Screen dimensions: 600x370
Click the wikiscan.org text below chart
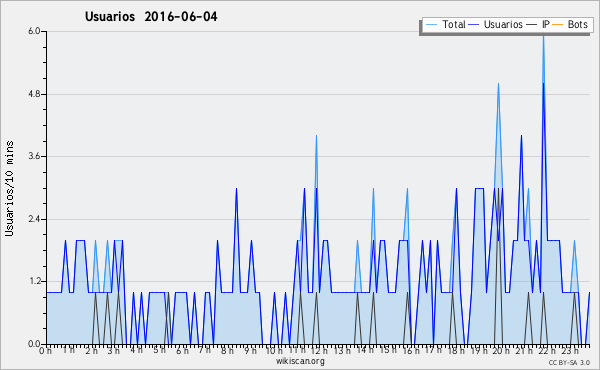click(300, 361)
